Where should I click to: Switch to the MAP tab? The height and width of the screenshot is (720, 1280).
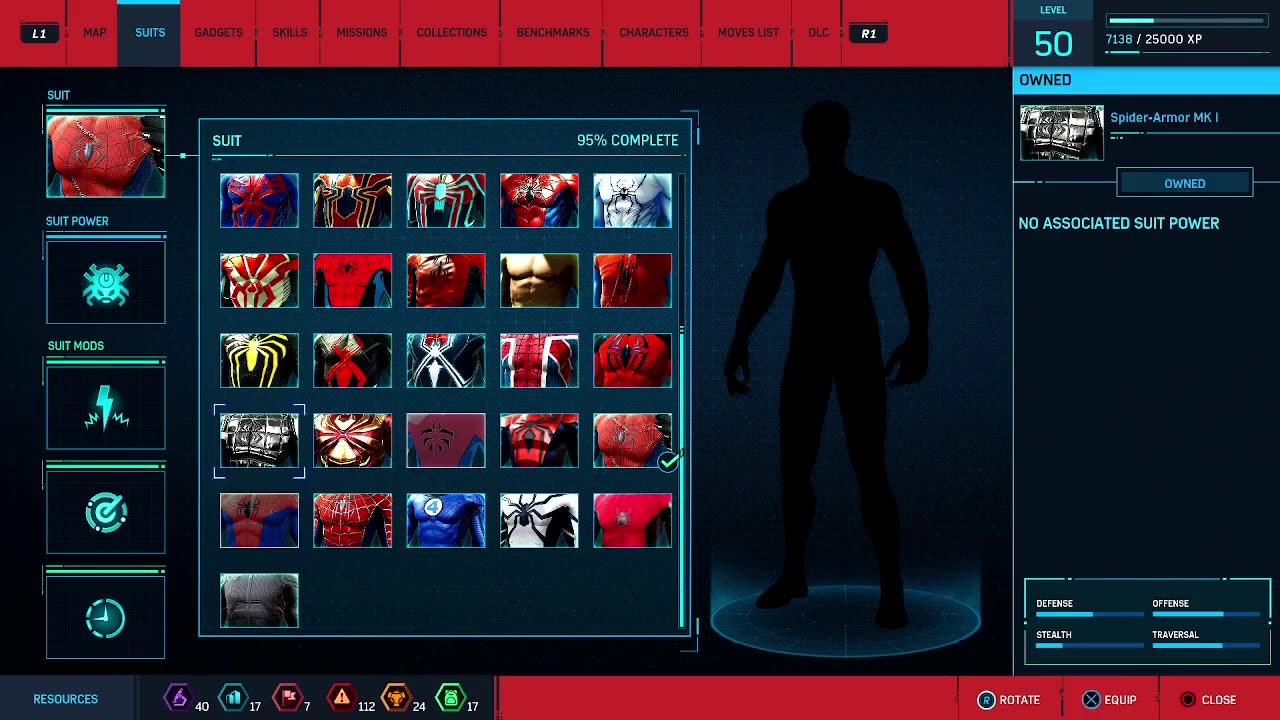coord(94,33)
